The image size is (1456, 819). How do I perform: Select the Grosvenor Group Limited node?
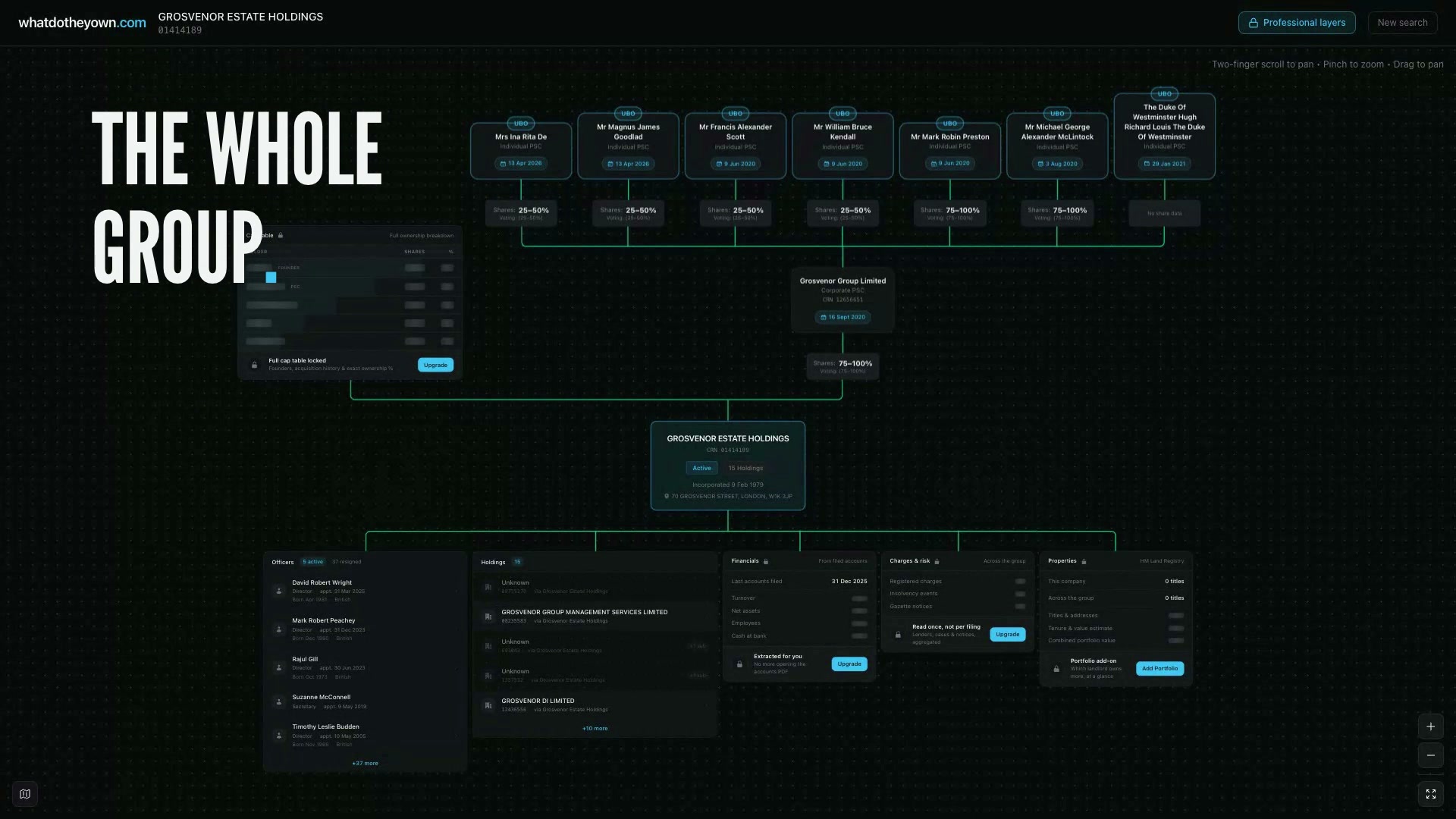(843, 300)
